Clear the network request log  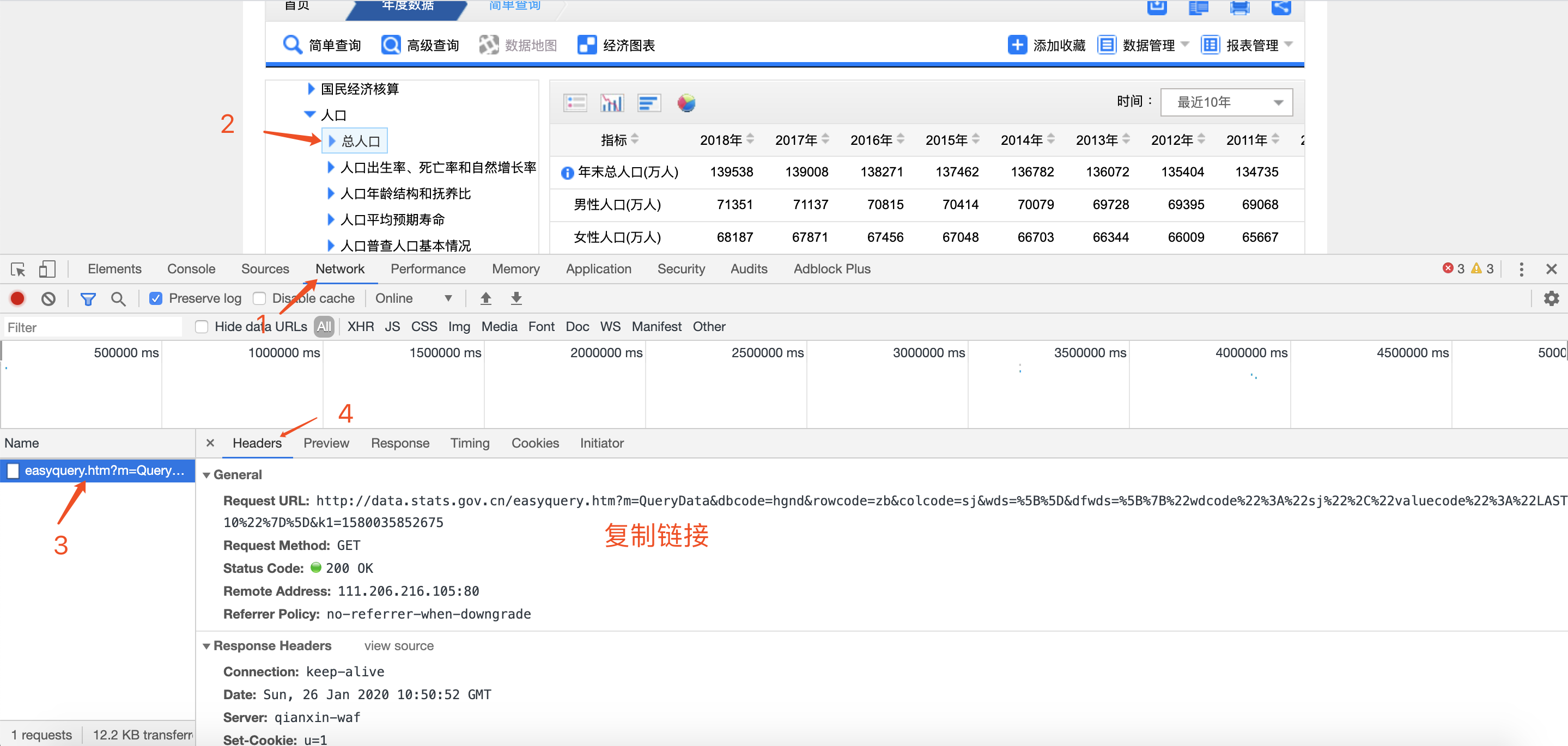tap(48, 298)
